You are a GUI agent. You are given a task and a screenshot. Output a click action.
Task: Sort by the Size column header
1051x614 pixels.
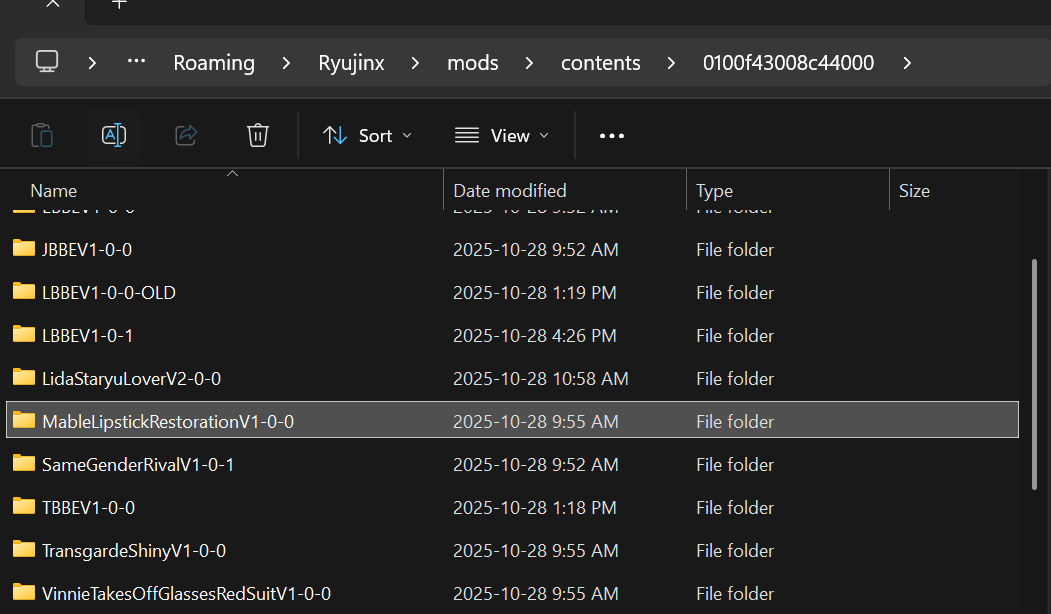(914, 191)
